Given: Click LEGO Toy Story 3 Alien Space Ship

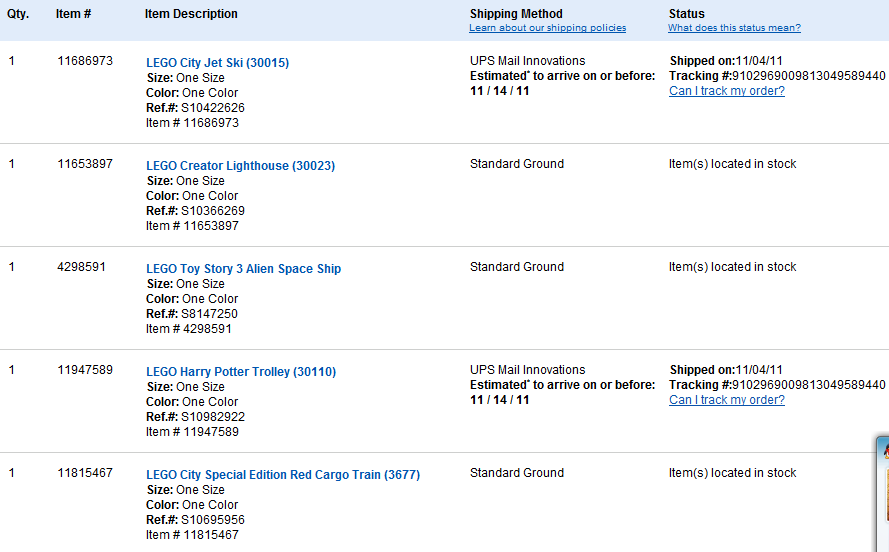Looking at the screenshot, I should point(243,269).
